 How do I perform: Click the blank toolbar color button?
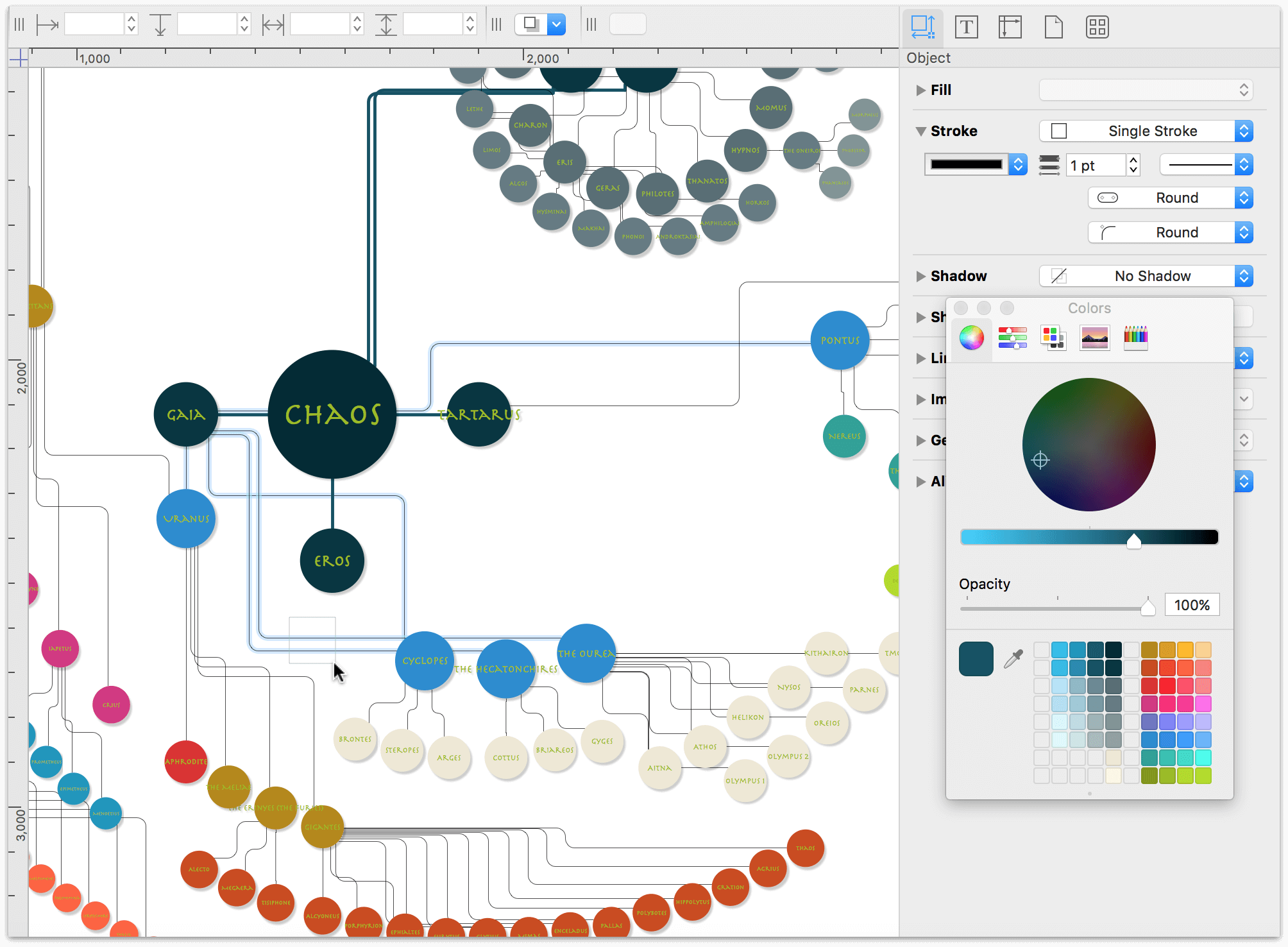tap(627, 25)
